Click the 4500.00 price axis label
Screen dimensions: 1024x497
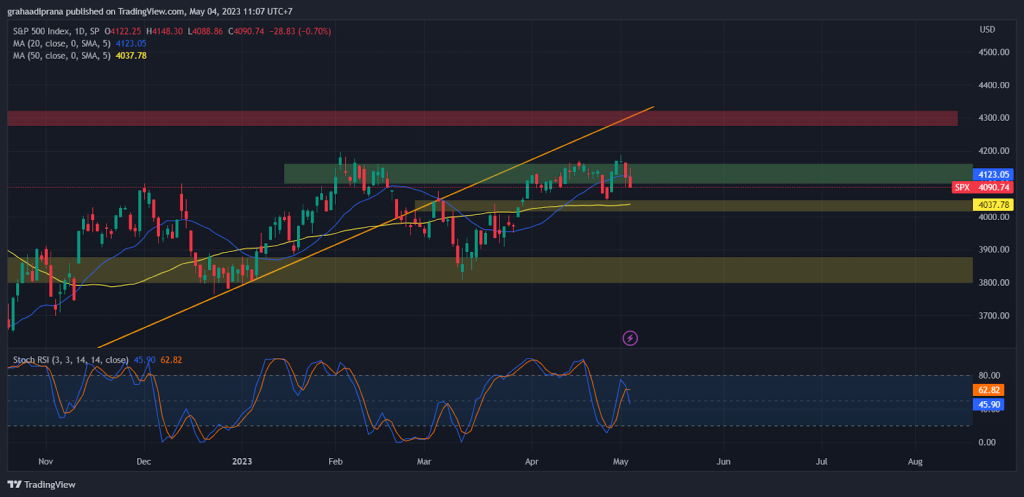click(995, 52)
